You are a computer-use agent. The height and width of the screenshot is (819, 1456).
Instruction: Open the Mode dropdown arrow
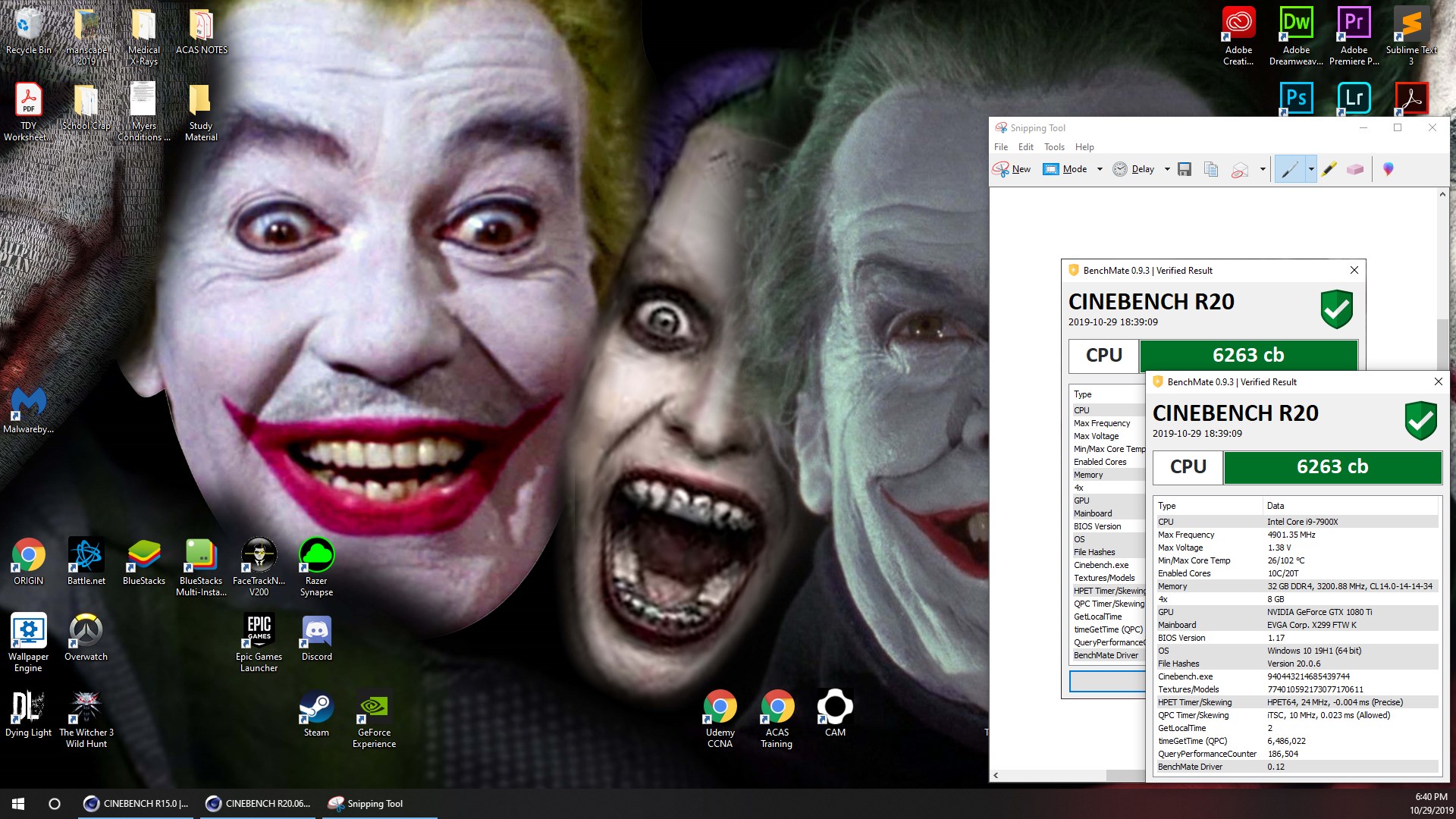click(1100, 169)
